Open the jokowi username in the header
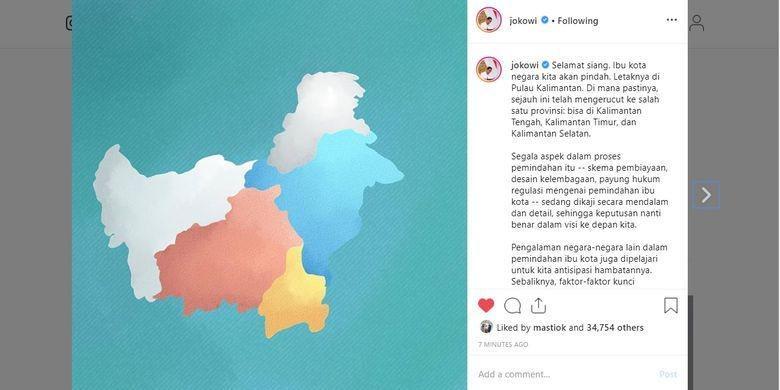The width and height of the screenshot is (780, 390). pos(523,21)
